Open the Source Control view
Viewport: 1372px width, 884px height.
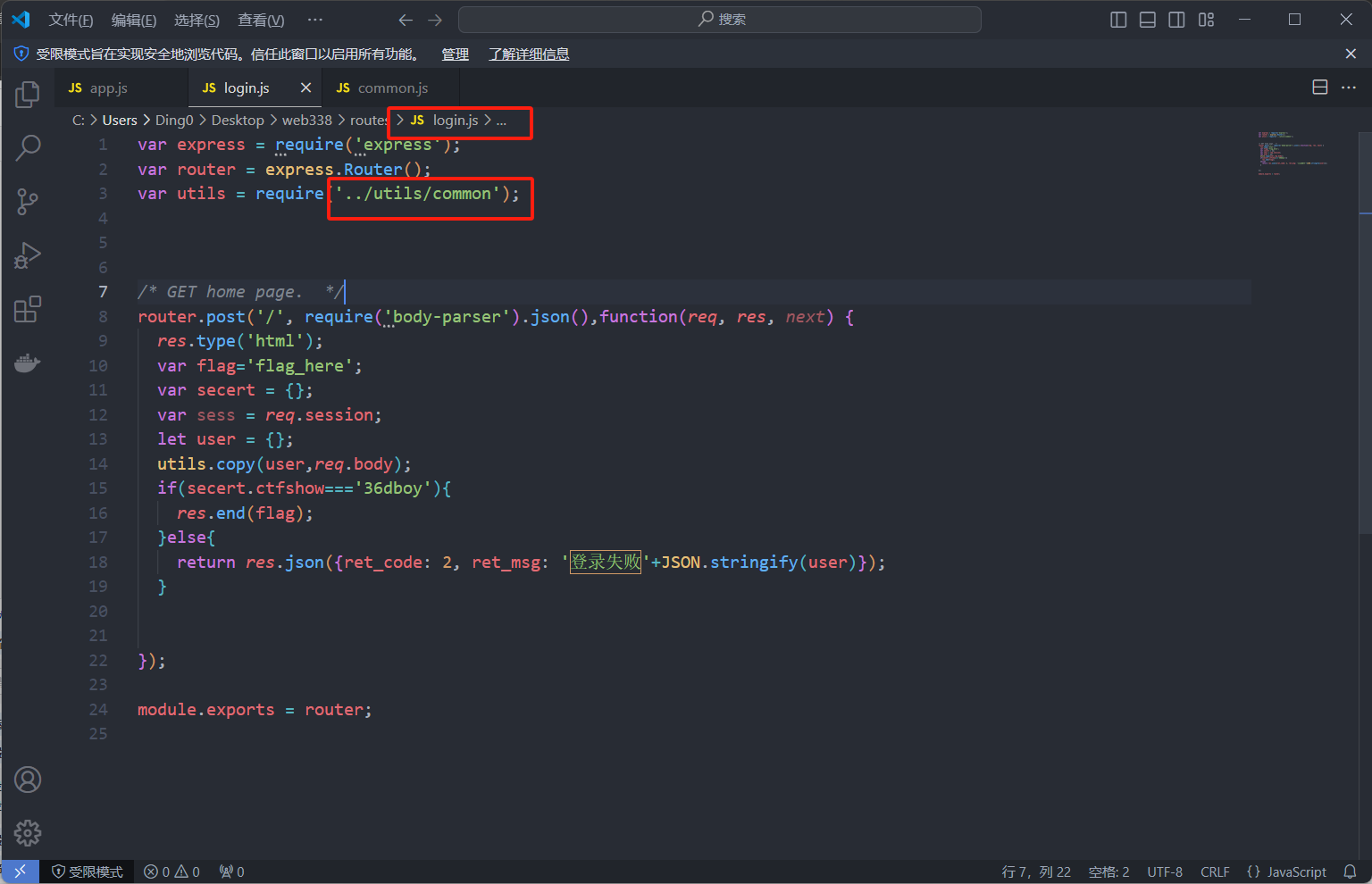(28, 202)
